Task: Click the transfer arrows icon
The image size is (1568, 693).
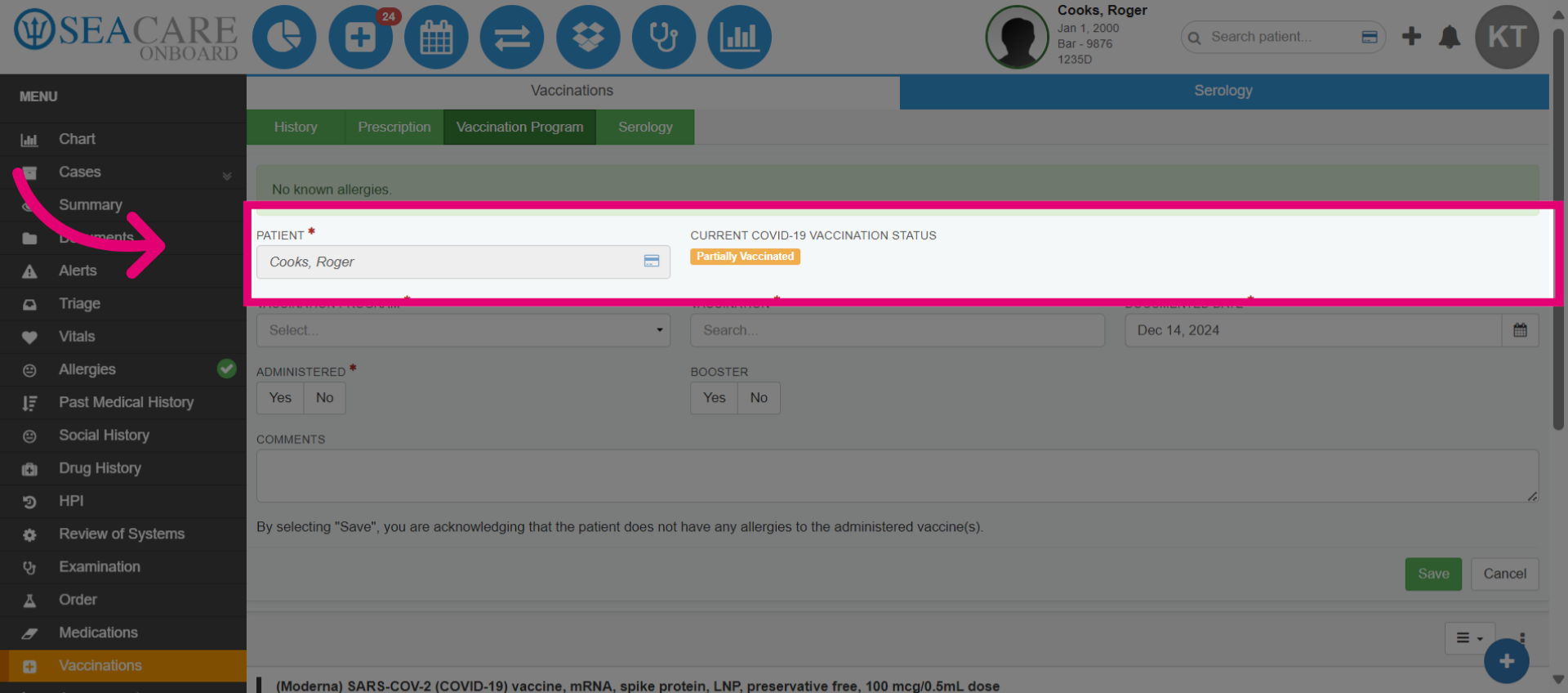Action: coord(512,38)
